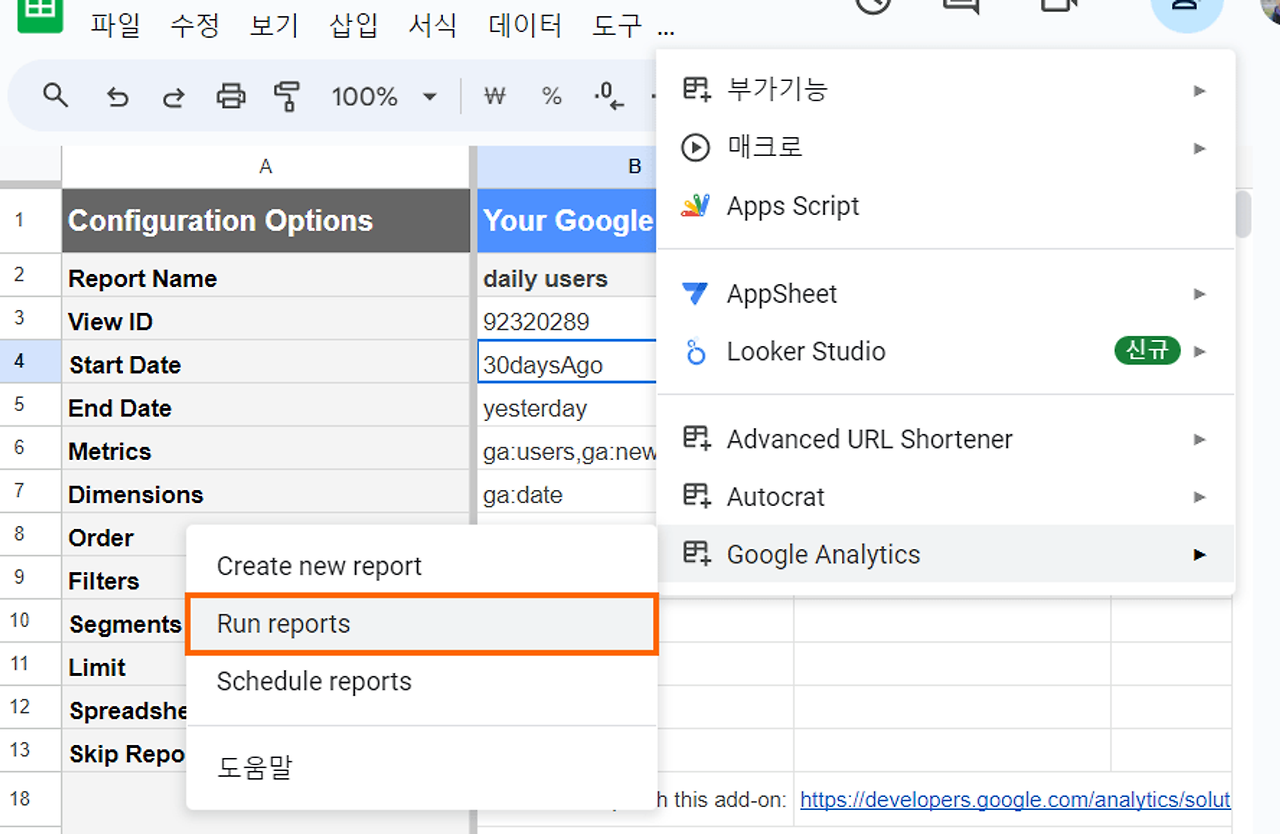Expand the AppSheet submenu arrow
The image size is (1280, 834).
(x=1200, y=294)
